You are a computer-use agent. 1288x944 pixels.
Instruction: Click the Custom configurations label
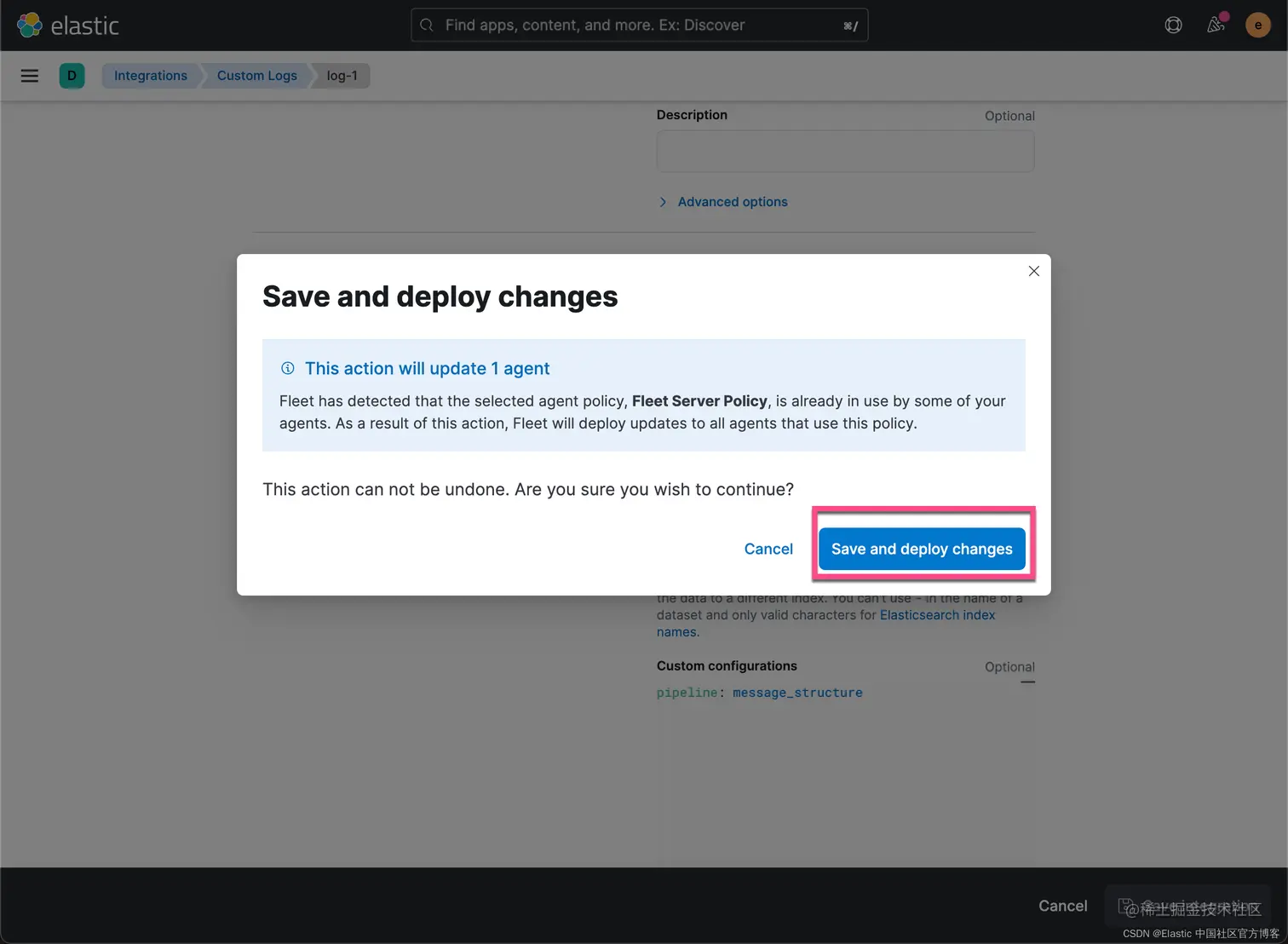point(727,666)
